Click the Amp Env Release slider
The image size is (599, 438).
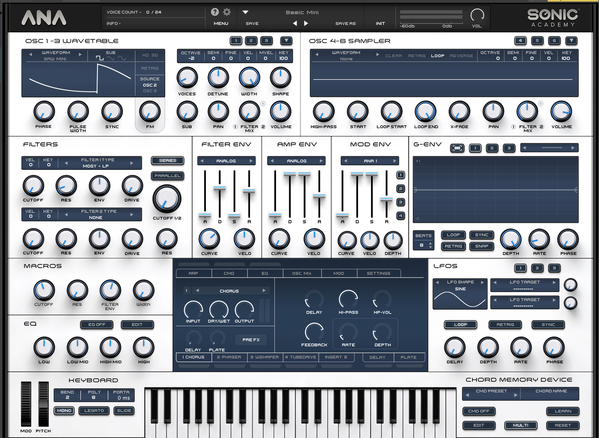[x=319, y=196]
